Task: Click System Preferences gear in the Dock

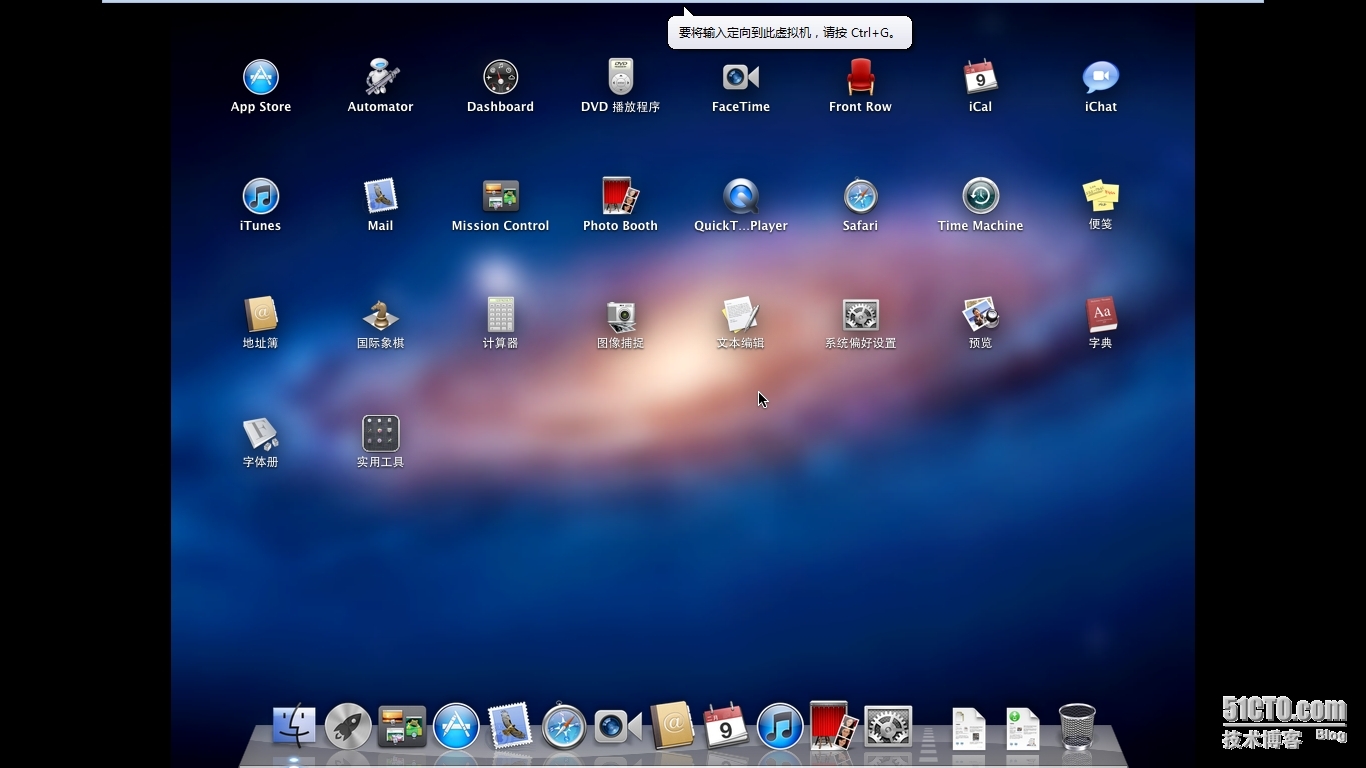Action: coord(888,727)
